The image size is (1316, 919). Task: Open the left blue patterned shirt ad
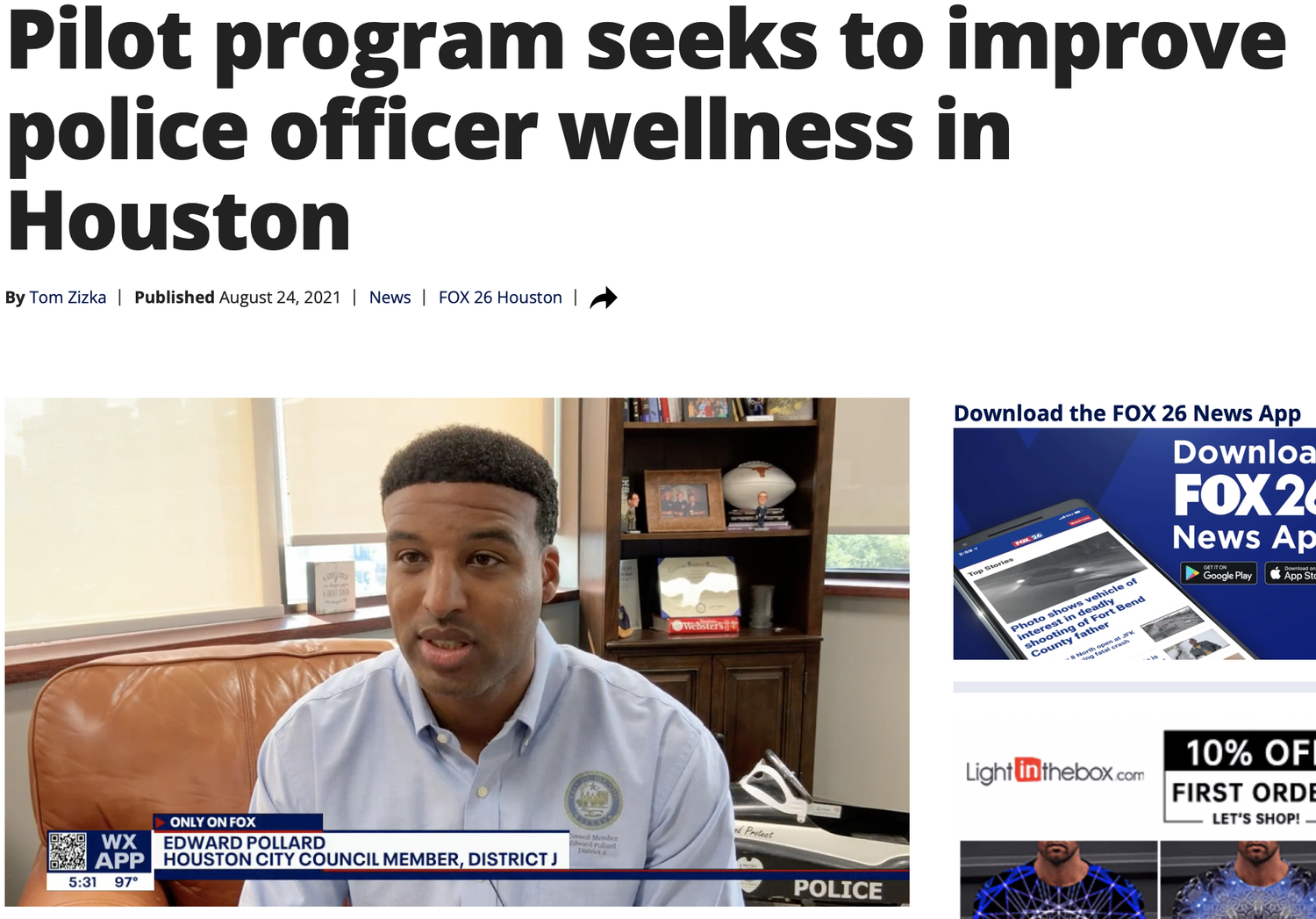pos(1059,880)
